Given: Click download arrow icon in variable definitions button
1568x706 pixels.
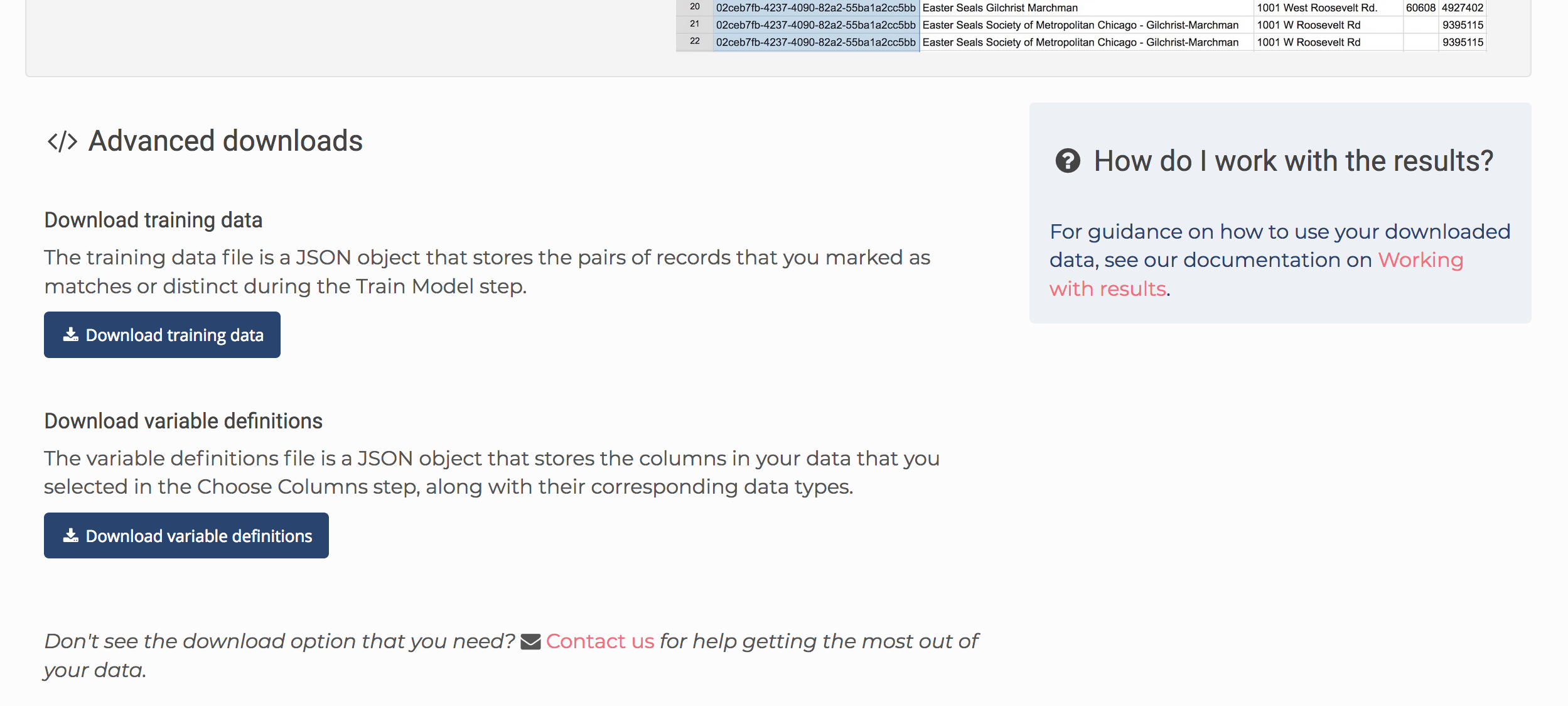Looking at the screenshot, I should 71,536.
